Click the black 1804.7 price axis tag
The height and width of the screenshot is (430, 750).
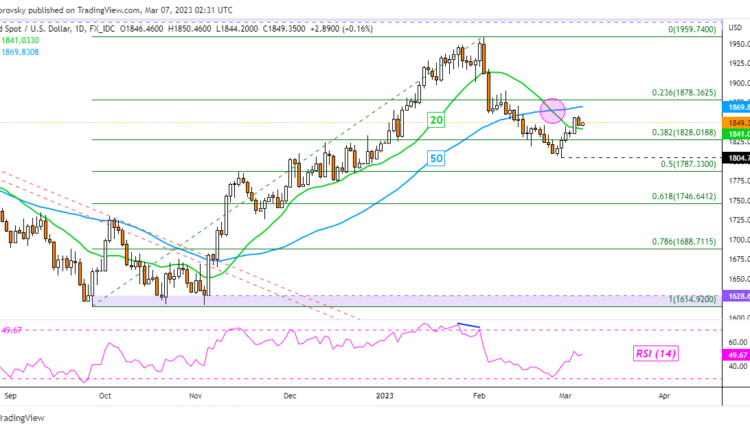[x=733, y=157]
